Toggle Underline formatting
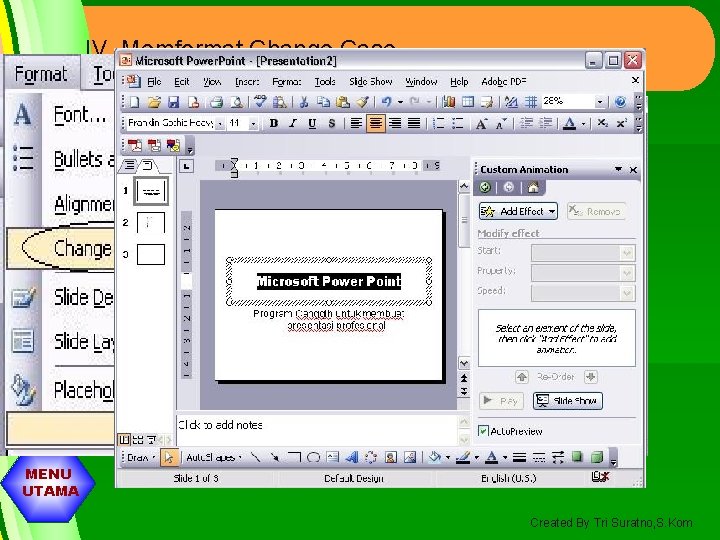 coord(312,123)
